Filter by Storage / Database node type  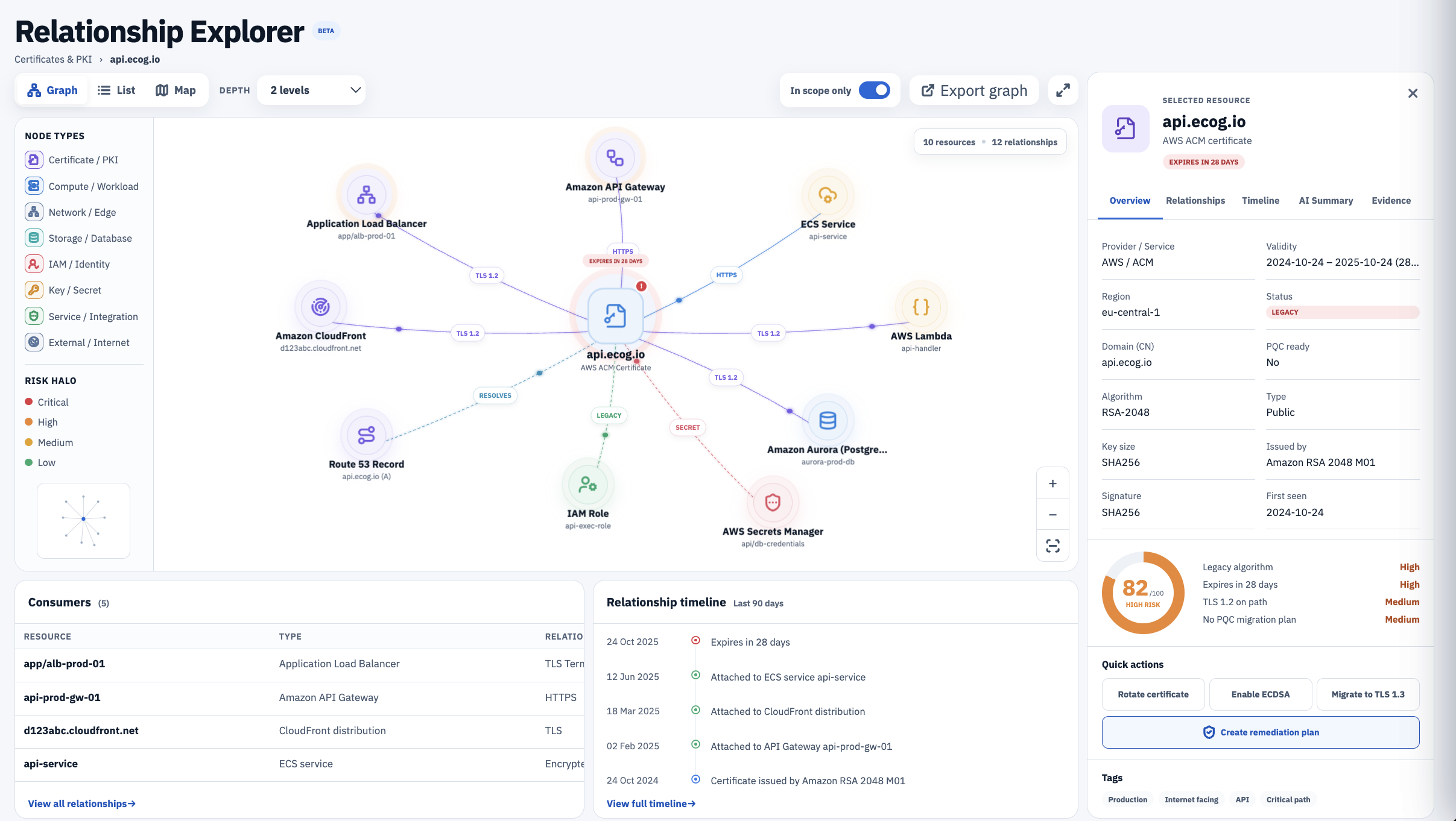click(x=78, y=238)
